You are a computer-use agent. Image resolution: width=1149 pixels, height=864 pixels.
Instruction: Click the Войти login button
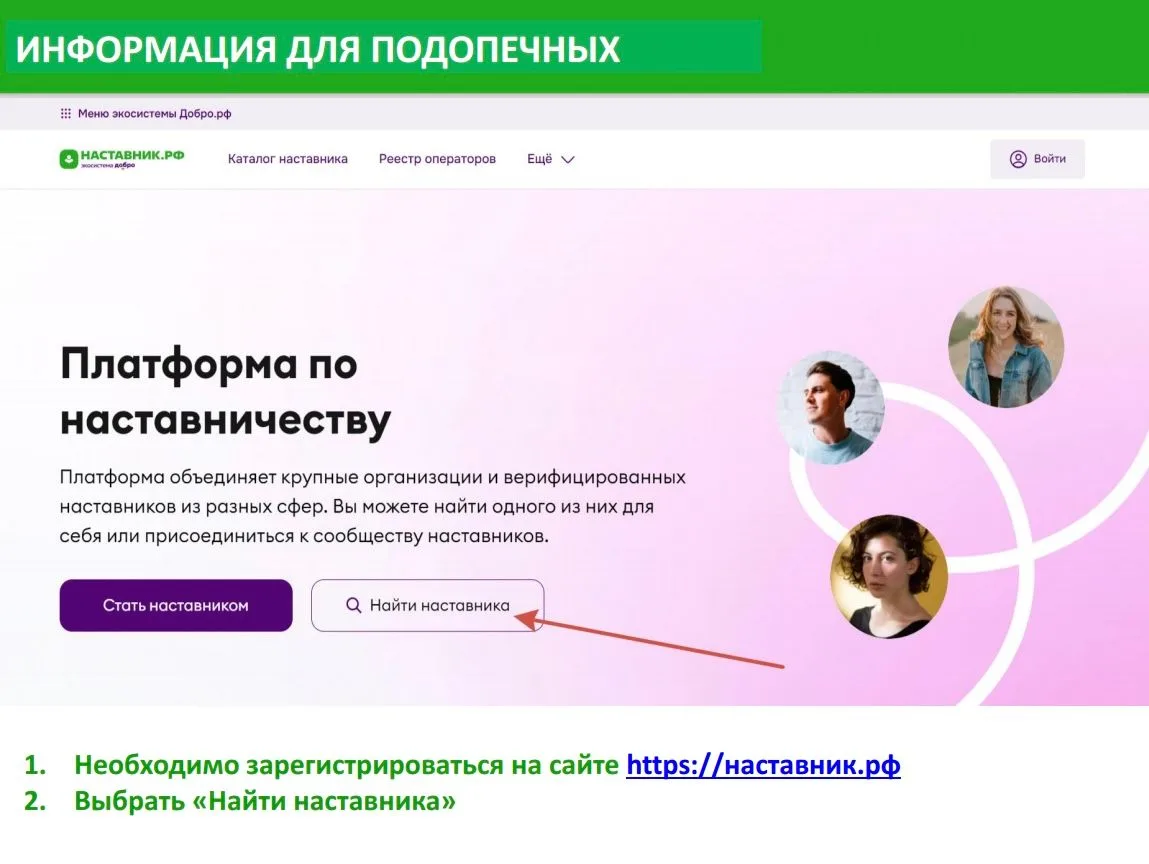point(1037,159)
